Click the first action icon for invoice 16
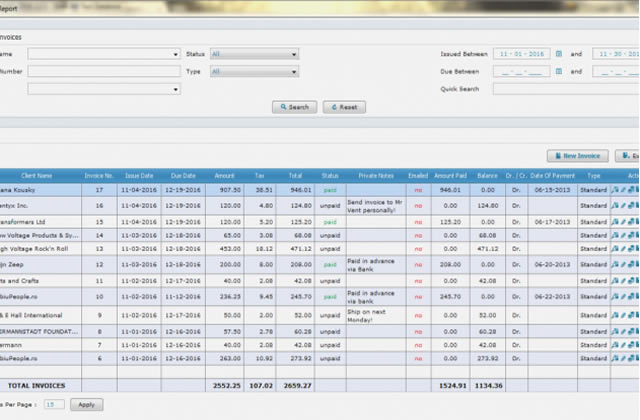640x420 pixels. tap(615, 206)
